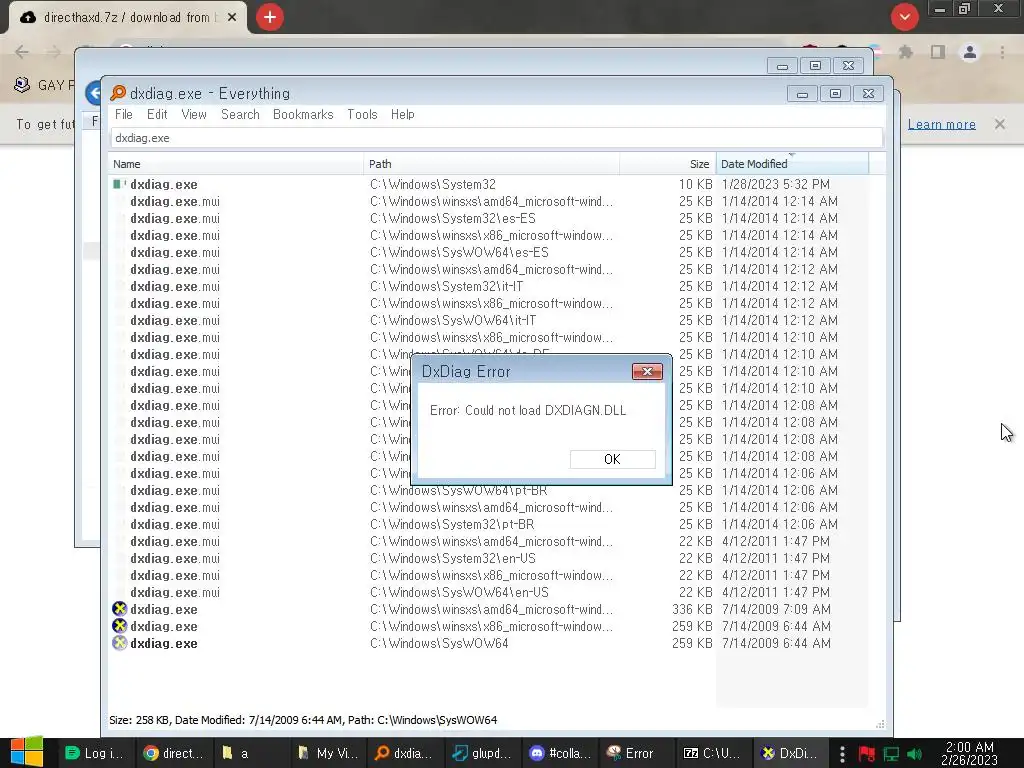The image size is (1024, 768).
Task: Dismiss the browser info bar with X
Action: [x=1000, y=123]
